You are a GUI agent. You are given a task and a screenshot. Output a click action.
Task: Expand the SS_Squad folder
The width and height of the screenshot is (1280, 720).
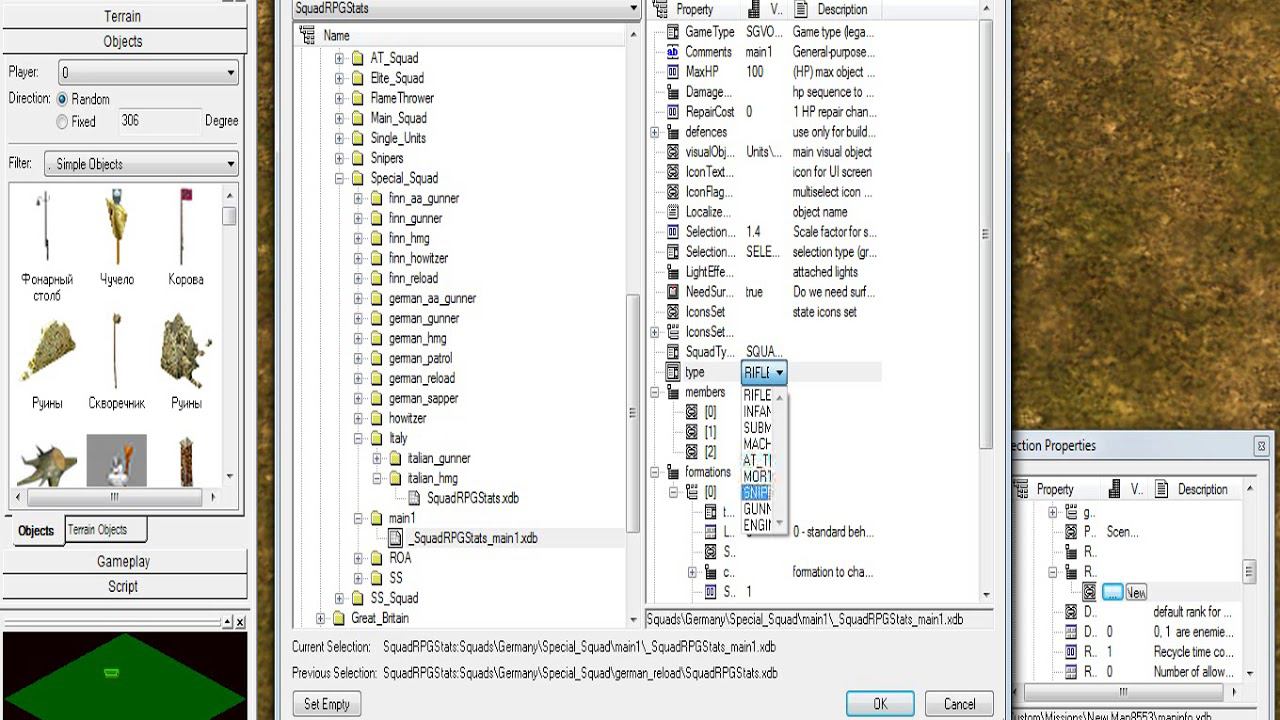(x=339, y=598)
